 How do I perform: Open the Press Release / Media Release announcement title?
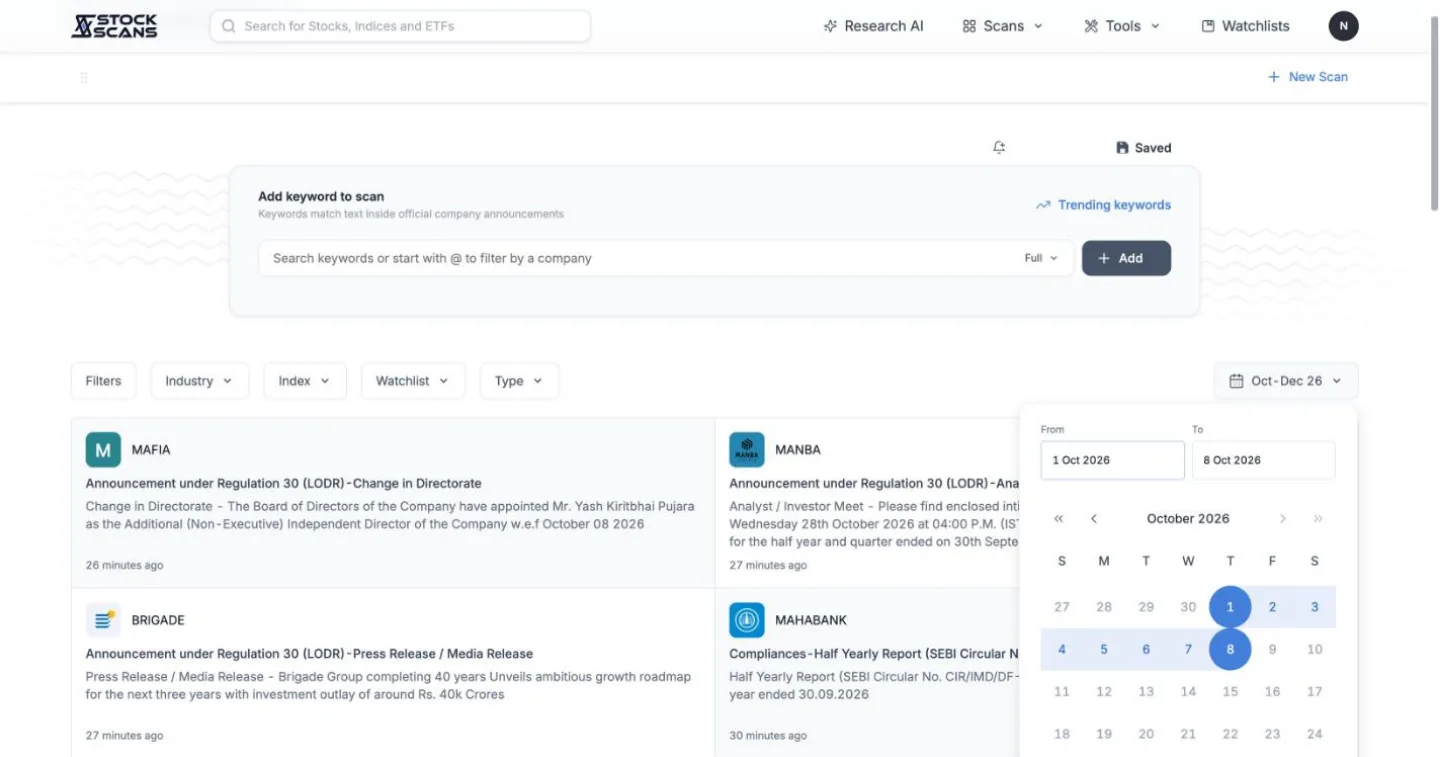(x=310, y=654)
